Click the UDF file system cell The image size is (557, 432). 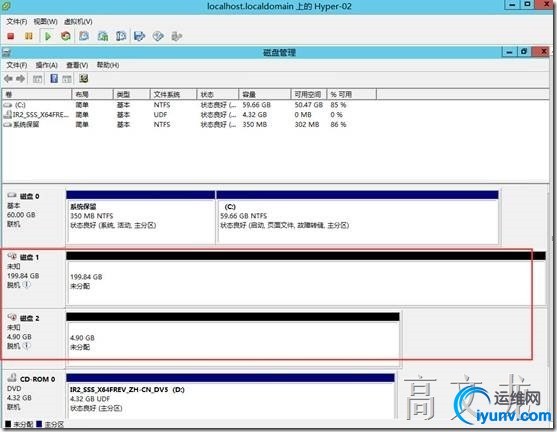(x=160, y=115)
